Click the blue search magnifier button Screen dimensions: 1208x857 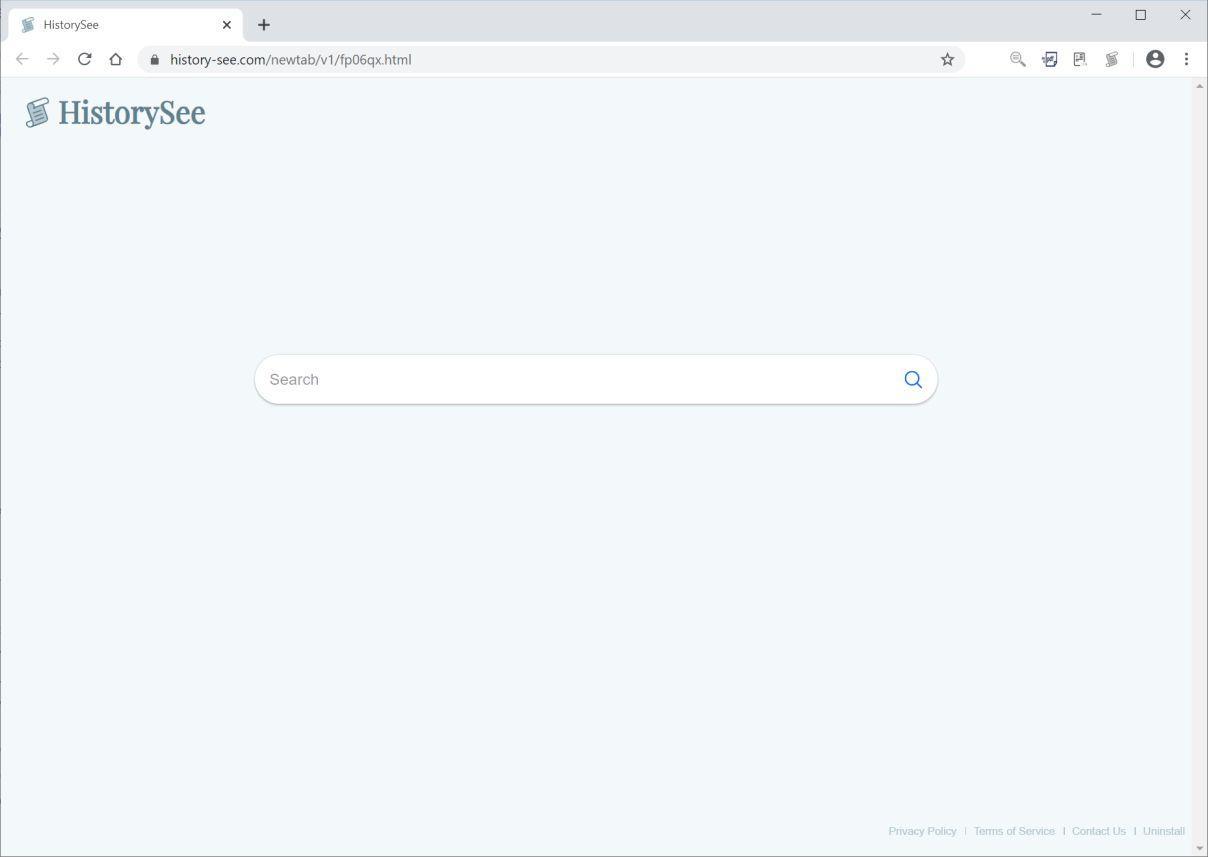point(911,379)
